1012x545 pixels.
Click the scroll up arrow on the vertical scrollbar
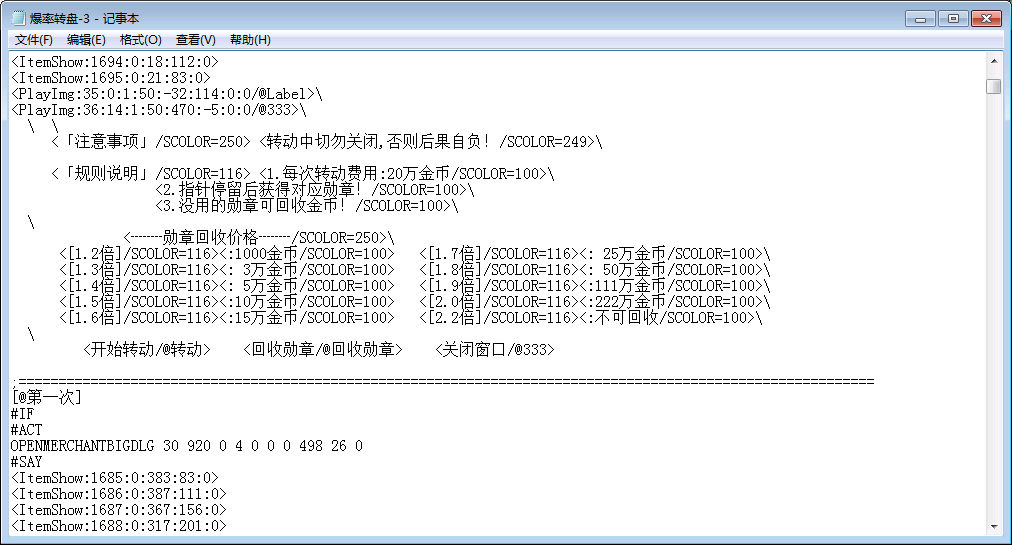tap(993, 60)
